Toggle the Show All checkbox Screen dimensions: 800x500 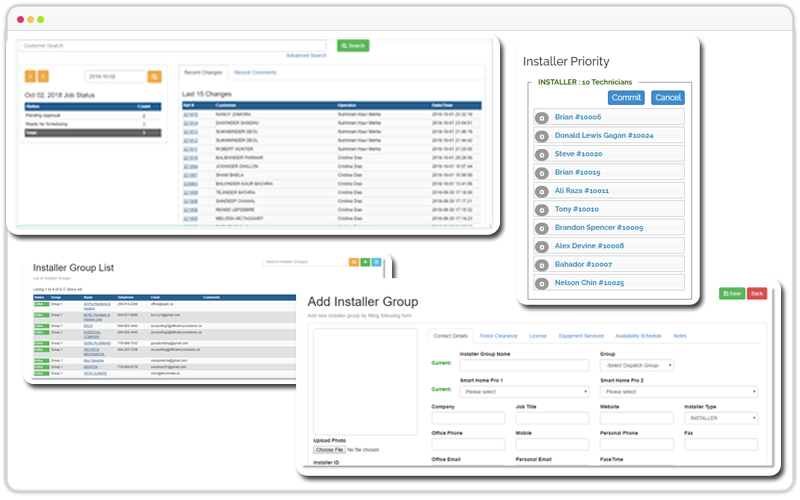point(64,288)
